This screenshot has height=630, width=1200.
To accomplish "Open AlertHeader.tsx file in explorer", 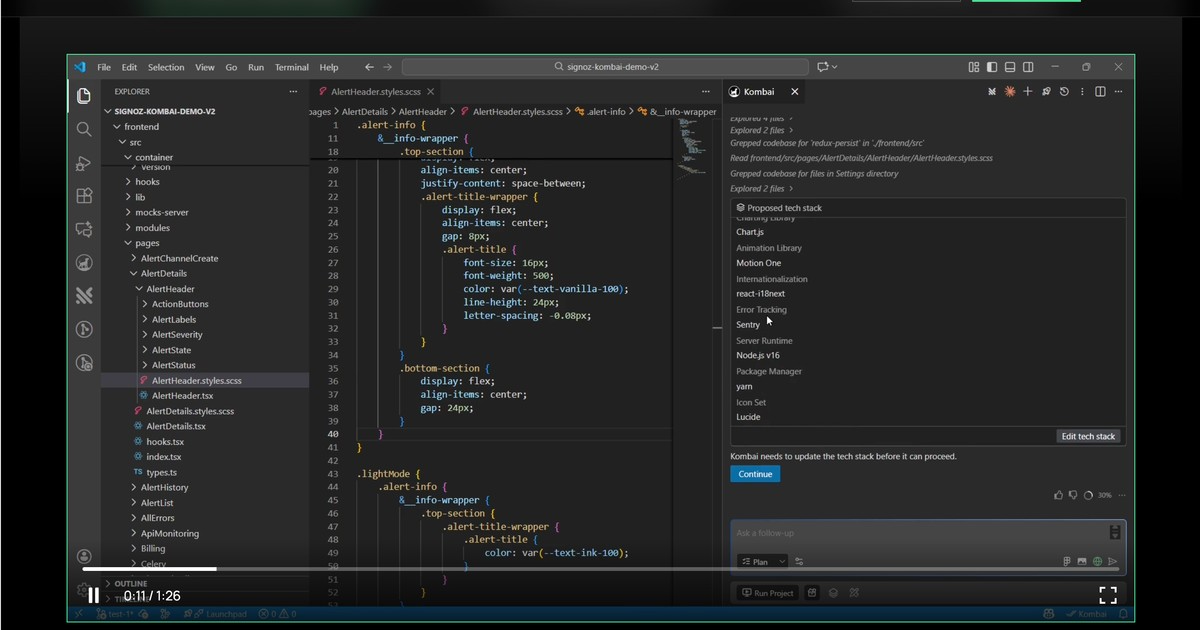I will [x=182, y=396].
